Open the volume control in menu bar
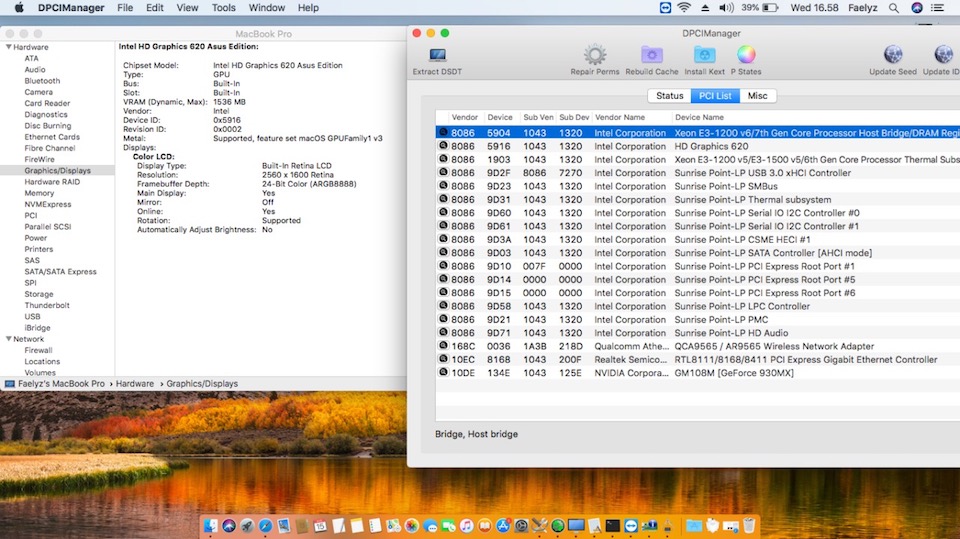This screenshot has height=539, width=960. 726,8
